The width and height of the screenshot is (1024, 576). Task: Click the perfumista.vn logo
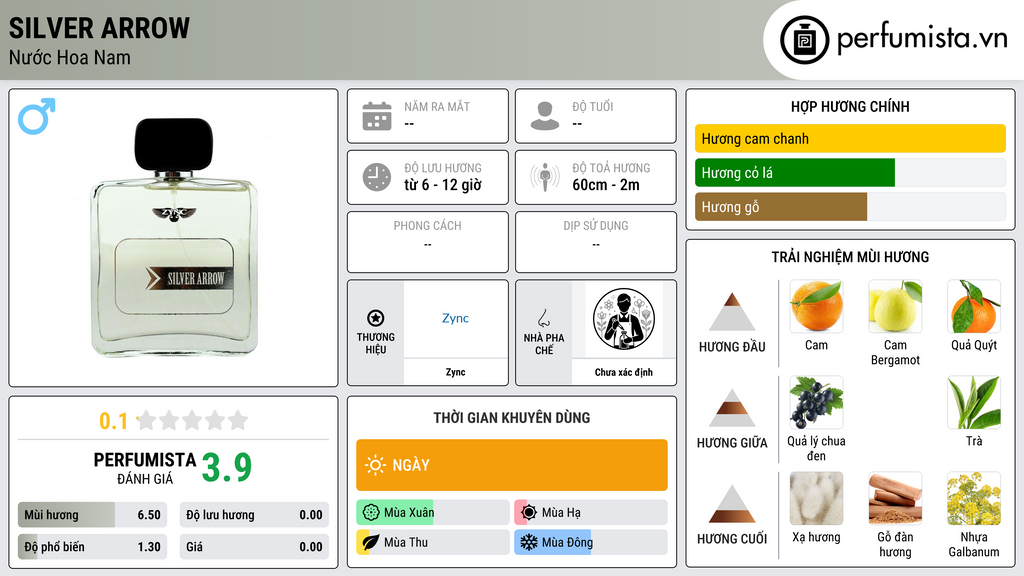[x=893, y=40]
